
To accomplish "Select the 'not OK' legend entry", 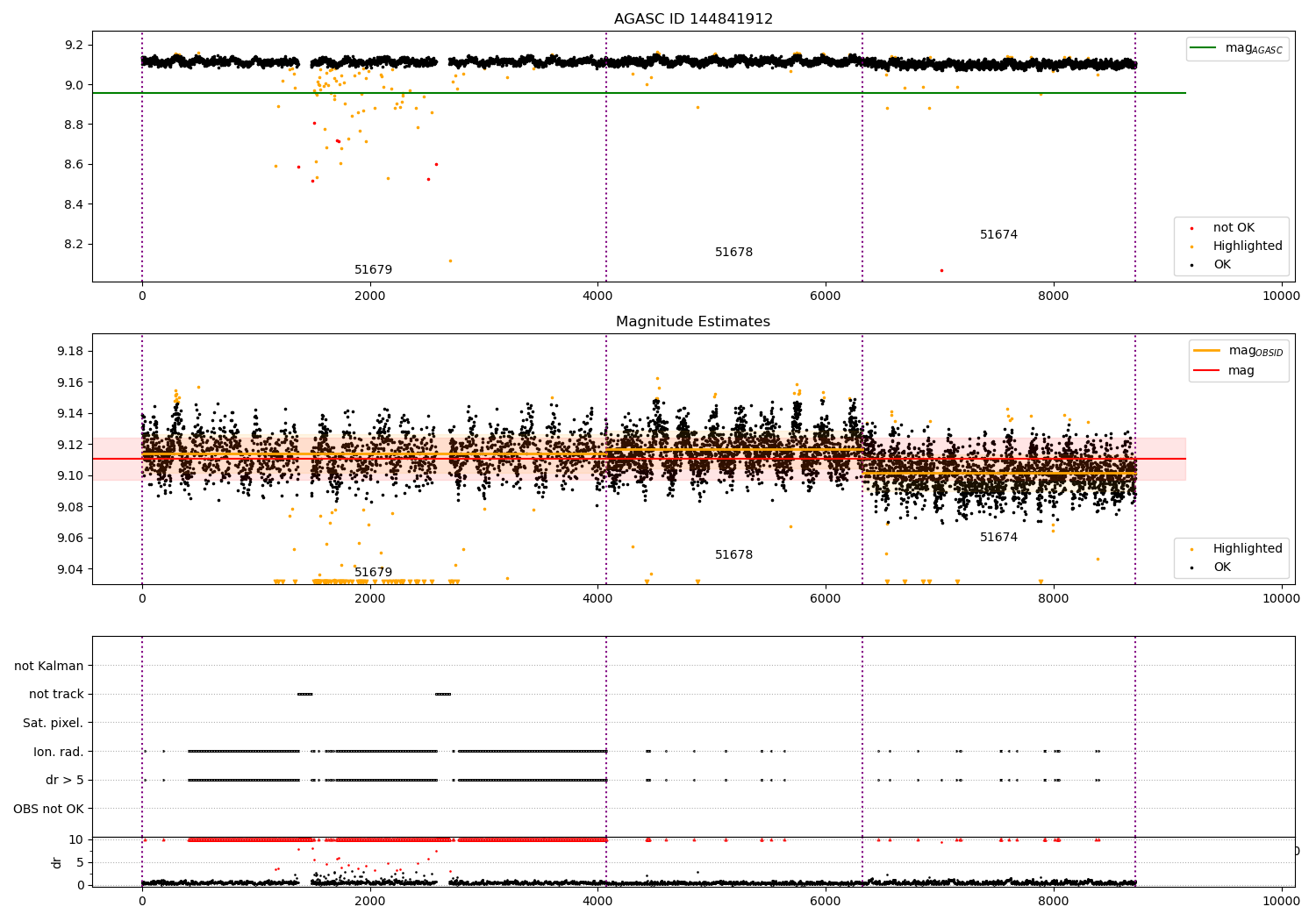I will [x=1234, y=228].
